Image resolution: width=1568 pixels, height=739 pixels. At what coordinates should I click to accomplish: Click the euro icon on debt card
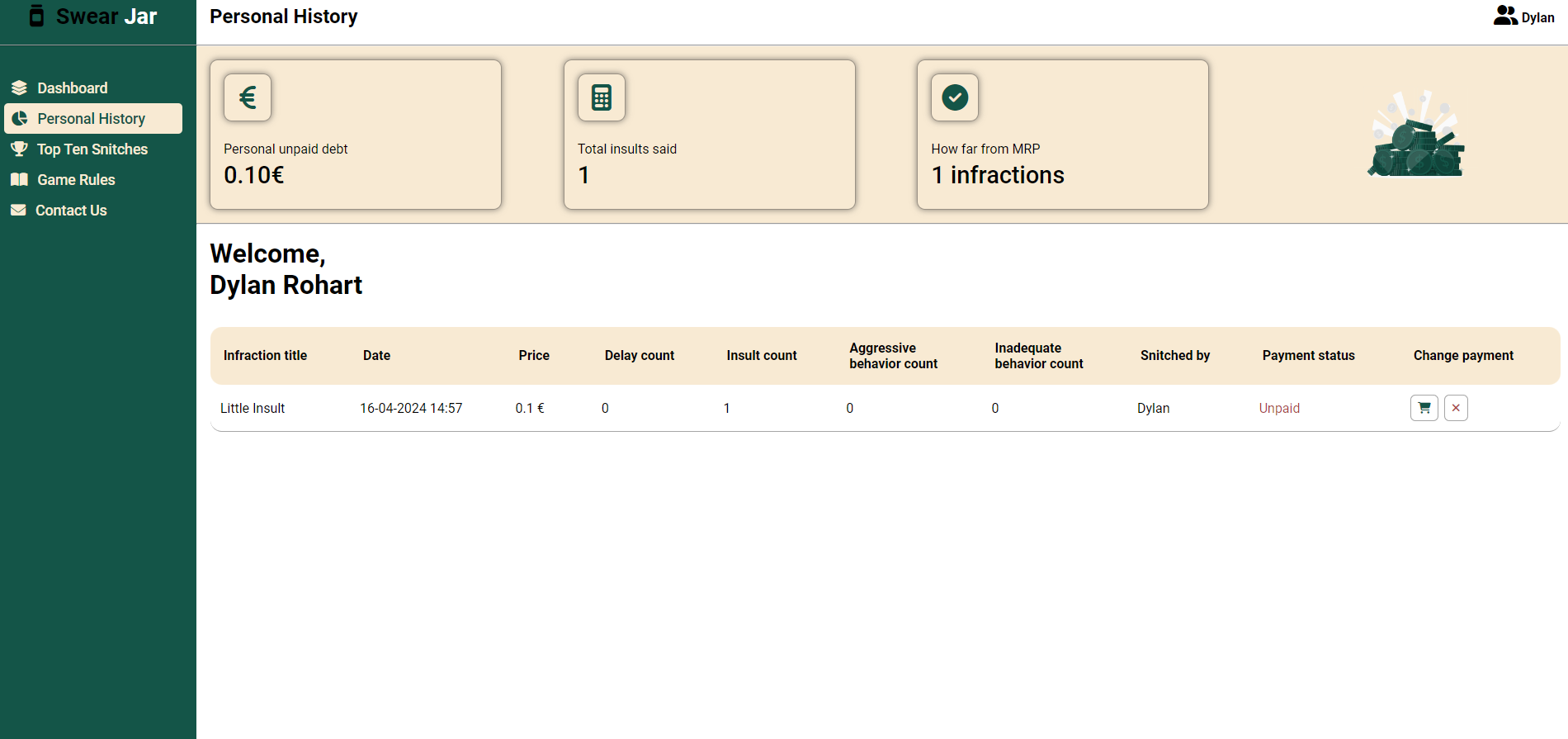click(248, 97)
